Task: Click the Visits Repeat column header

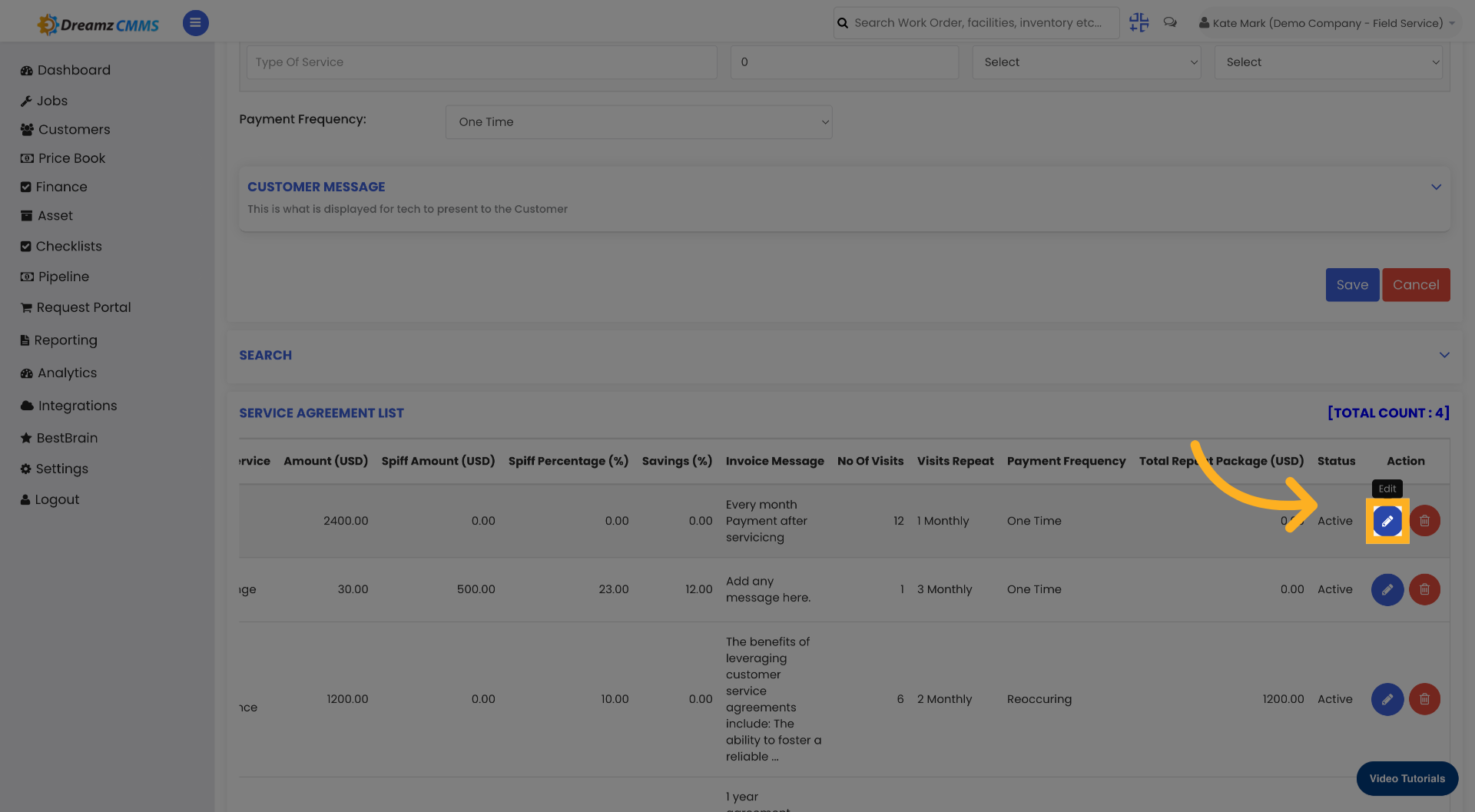Action: point(955,461)
